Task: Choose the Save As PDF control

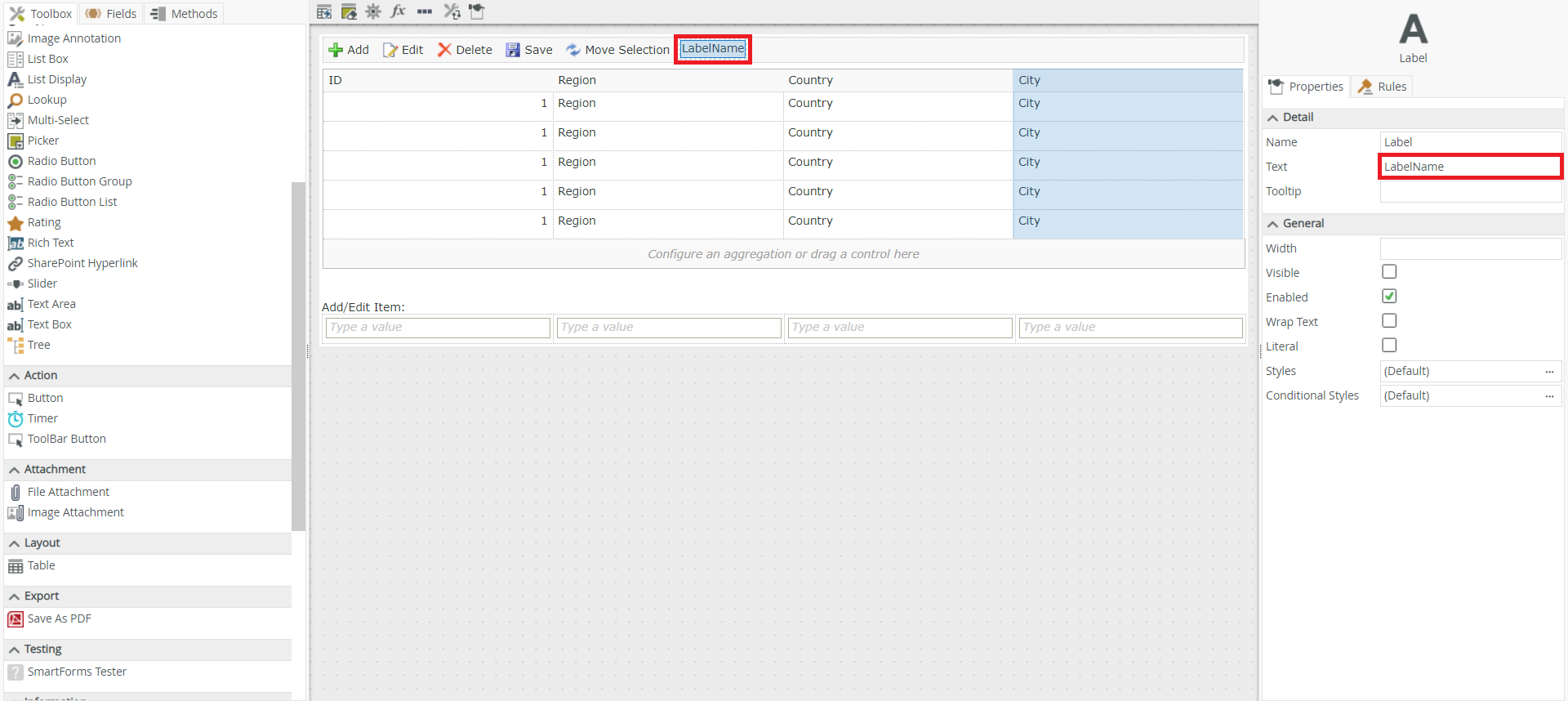Action: pos(59,618)
